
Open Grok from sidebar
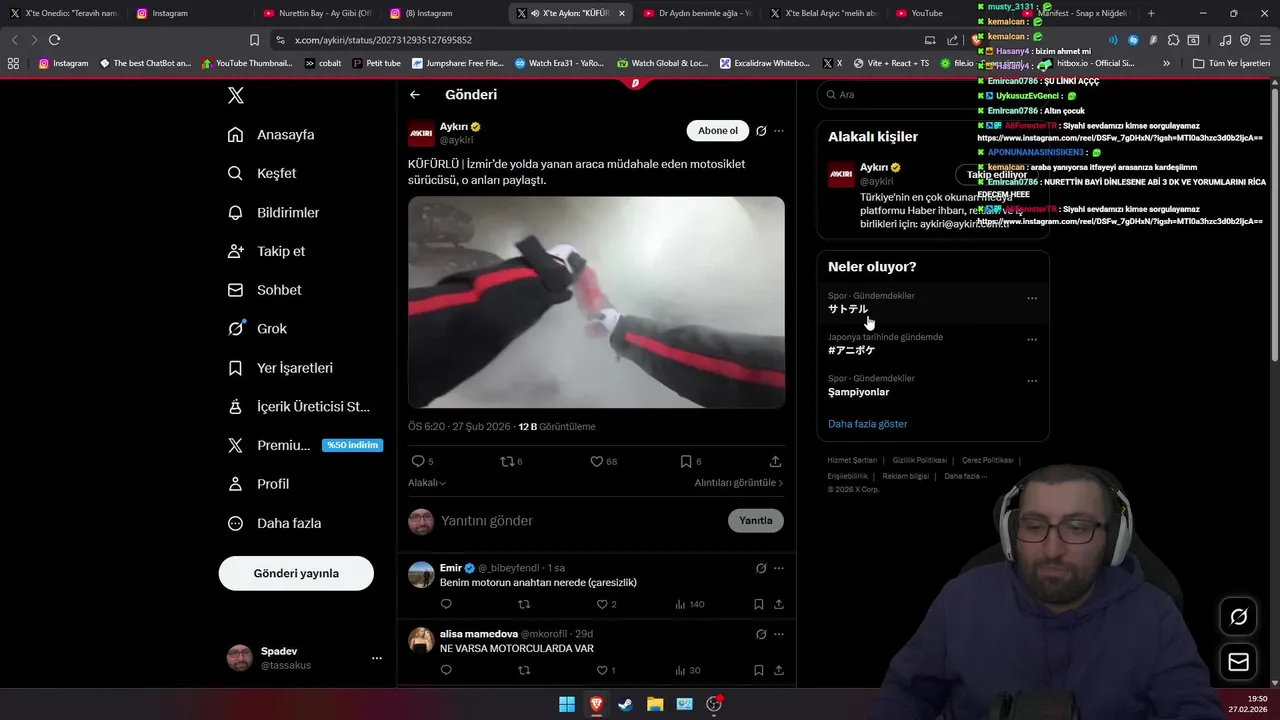click(257, 329)
